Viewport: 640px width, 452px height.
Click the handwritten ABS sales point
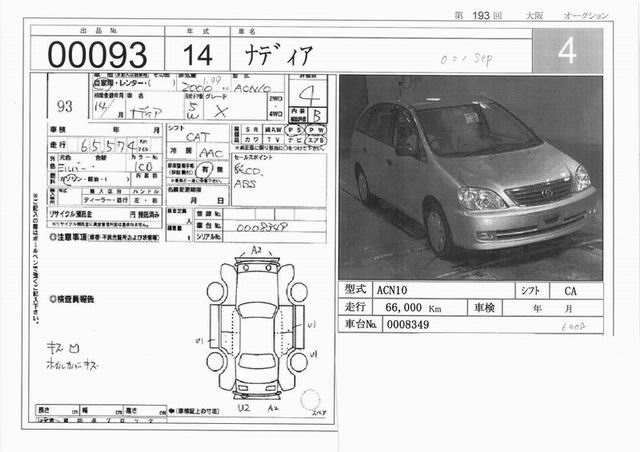245,184
